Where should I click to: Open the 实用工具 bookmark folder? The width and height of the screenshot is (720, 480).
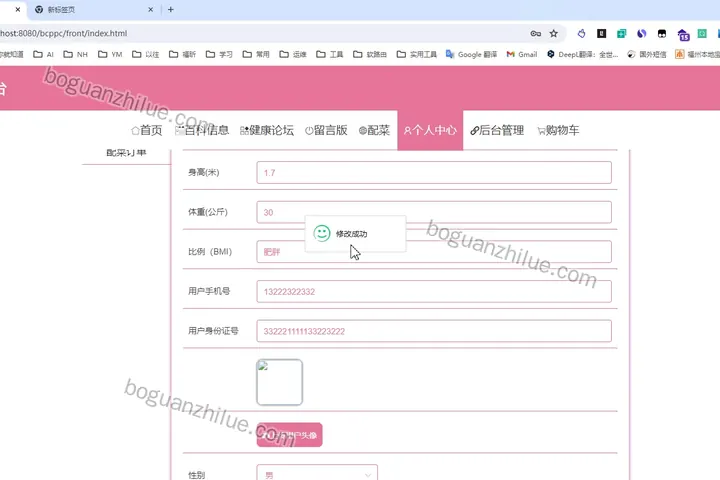click(x=417, y=54)
